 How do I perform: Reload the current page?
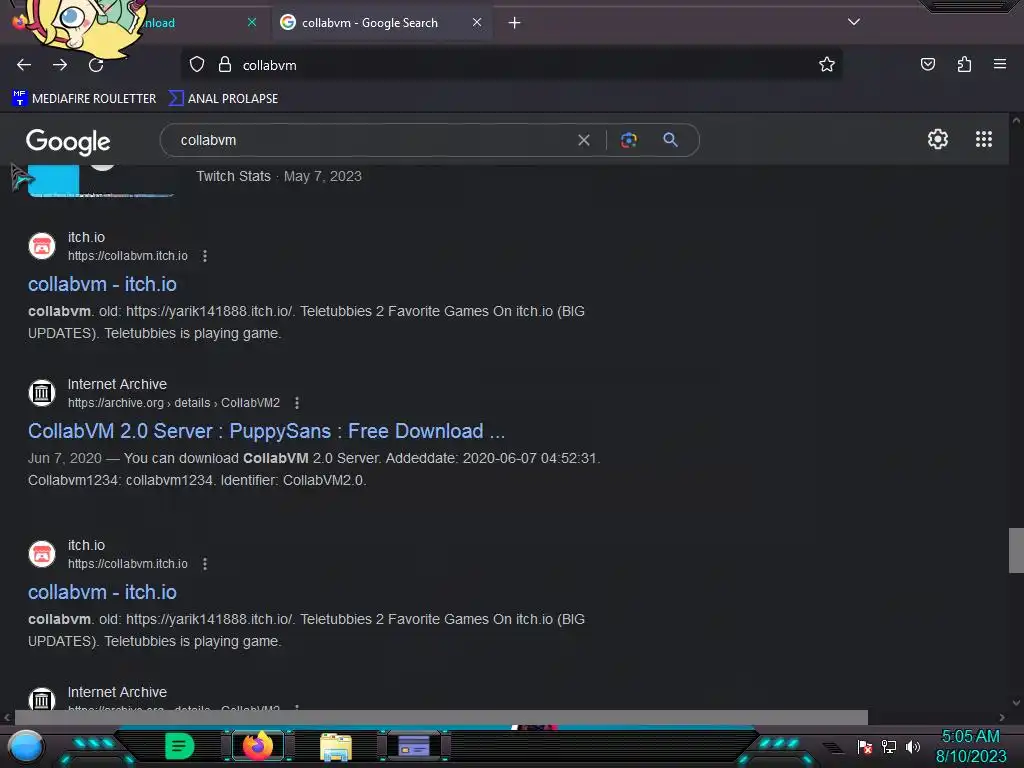coord(96,65)
